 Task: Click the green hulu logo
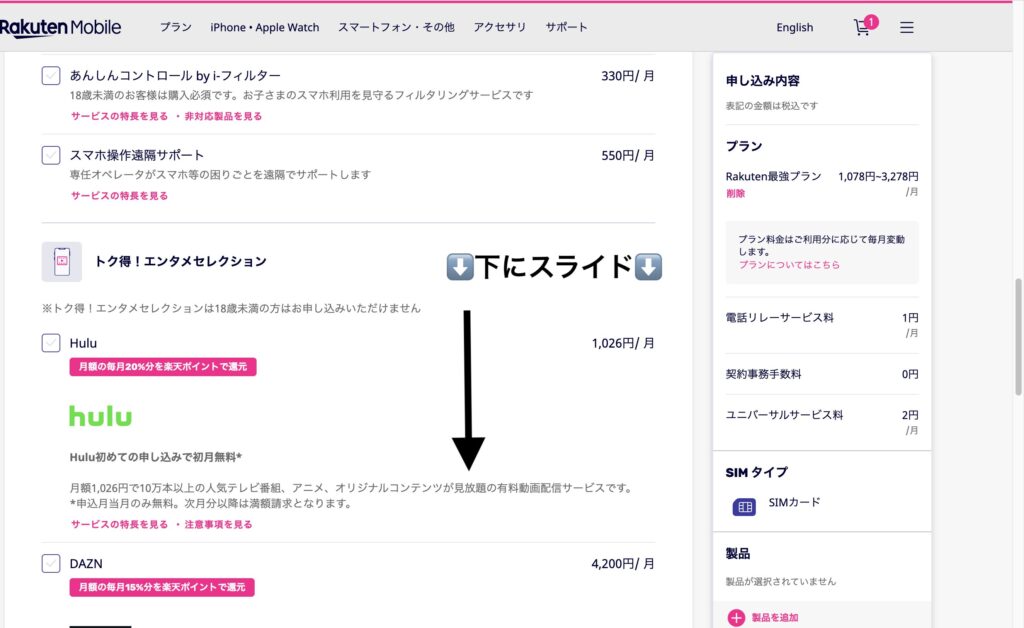tap(101, 415)
